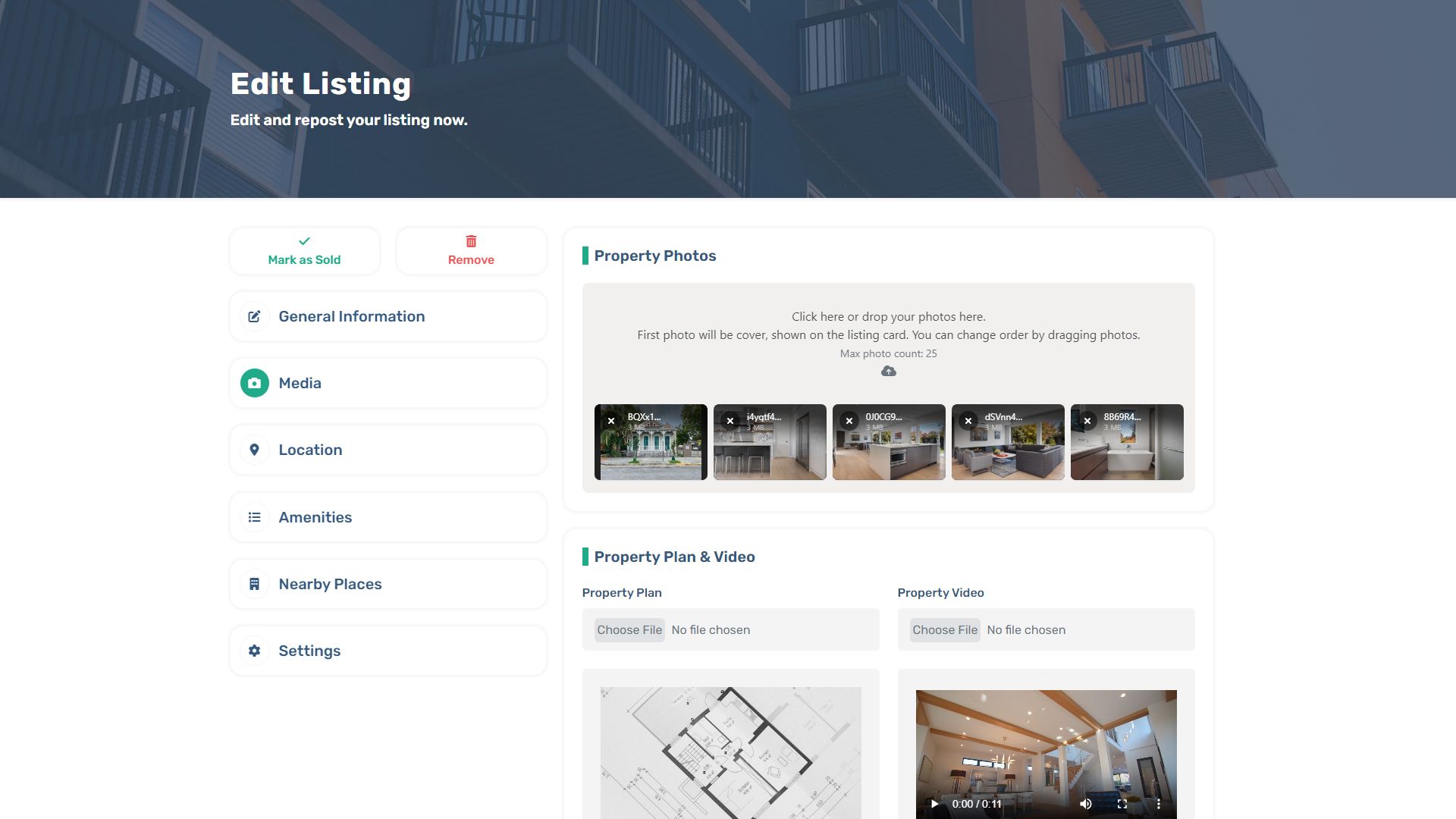Choose File for Property Video

pyautogui.click(x=945, y=630)
